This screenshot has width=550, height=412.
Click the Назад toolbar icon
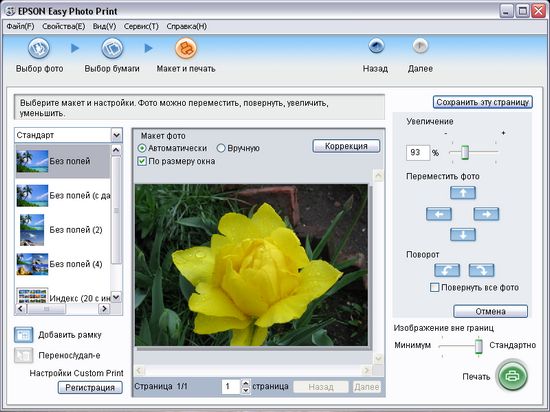pyautogui.click(x=376, y=46)
